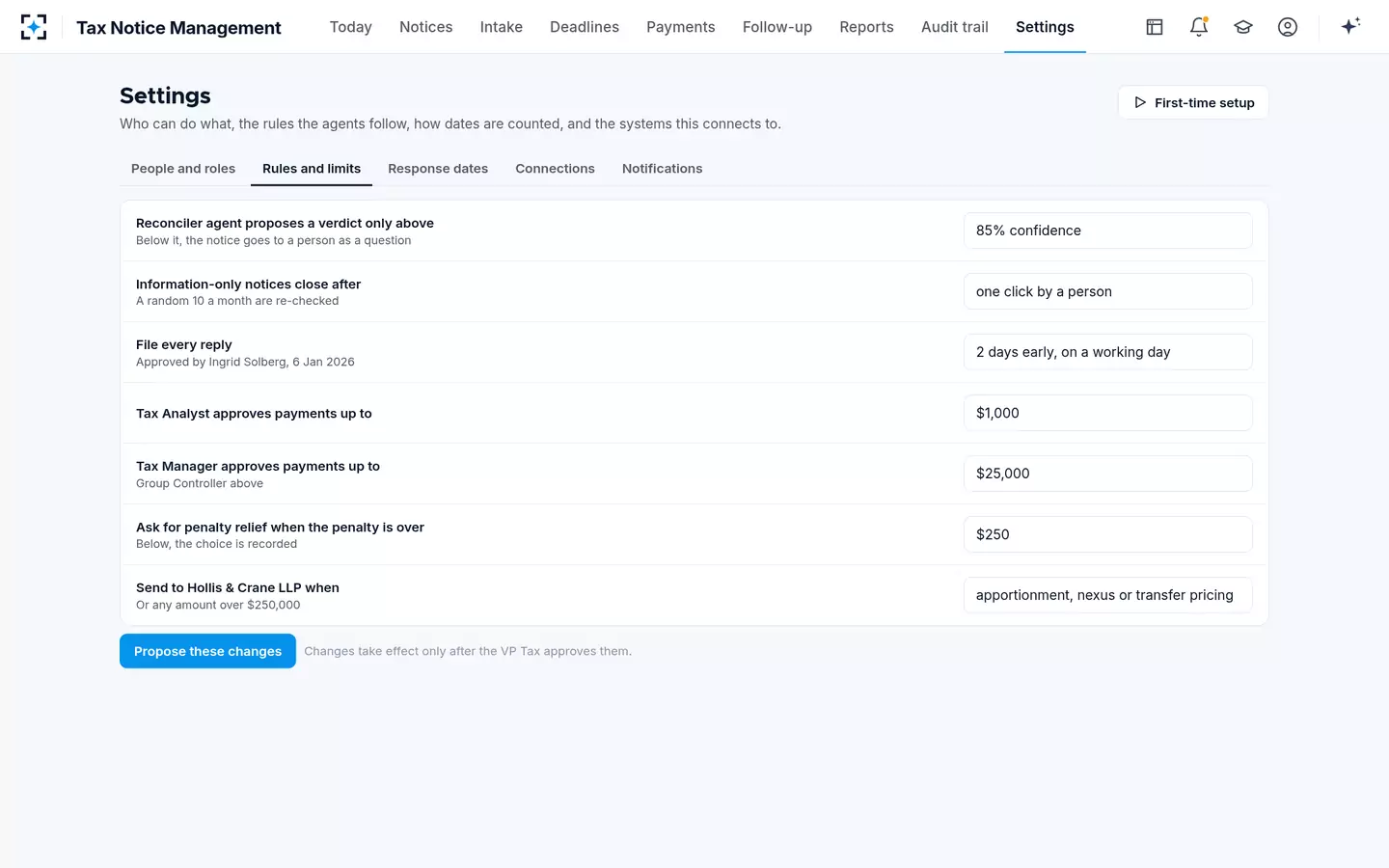This screenshot has width=1389, height=868.
Task: Edit the 85% confidence field
Action: pos(1107,231)
